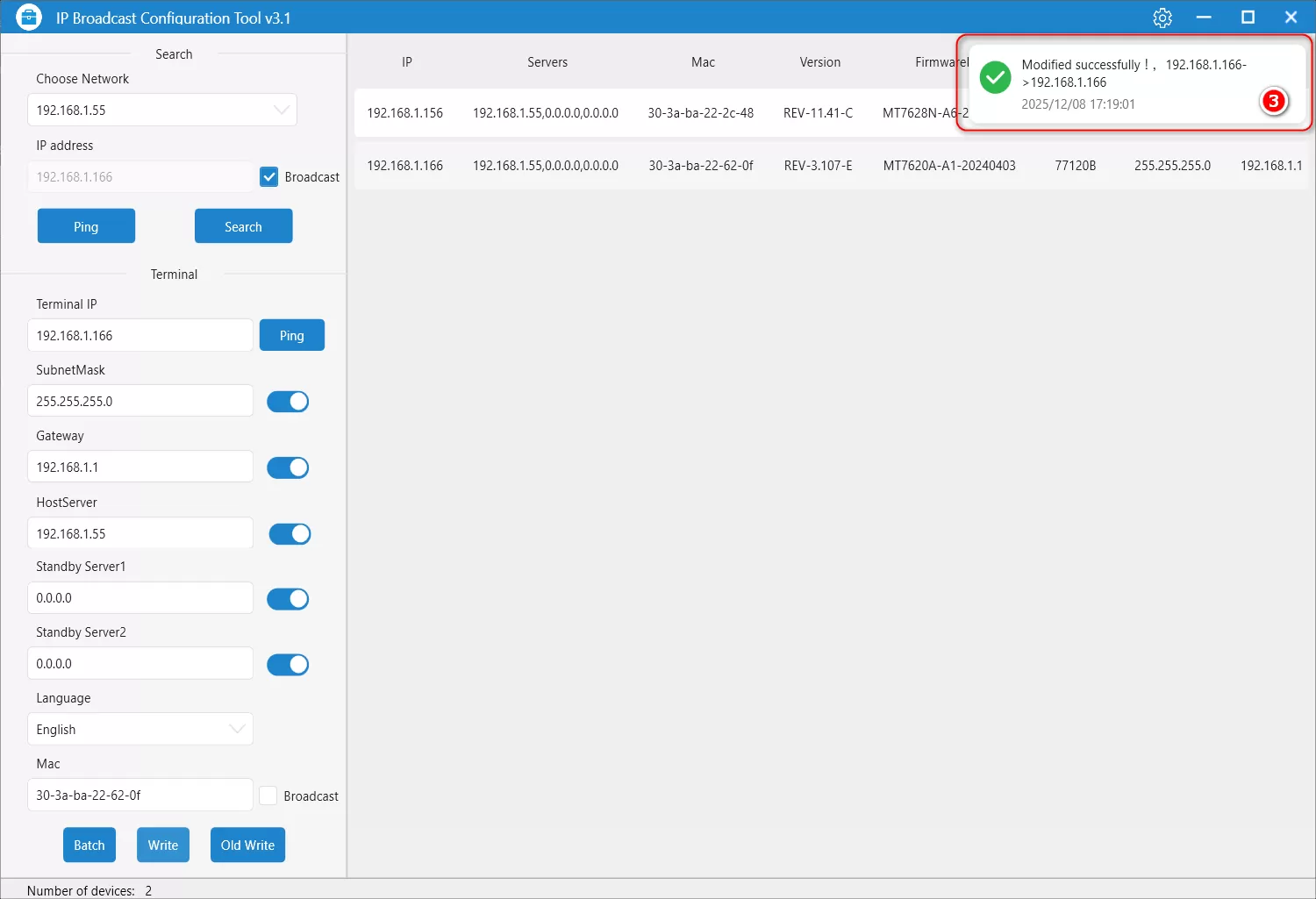Click the app logo in title bar
This screenshot has width=1316, height=899.
(x=29, y=18)
